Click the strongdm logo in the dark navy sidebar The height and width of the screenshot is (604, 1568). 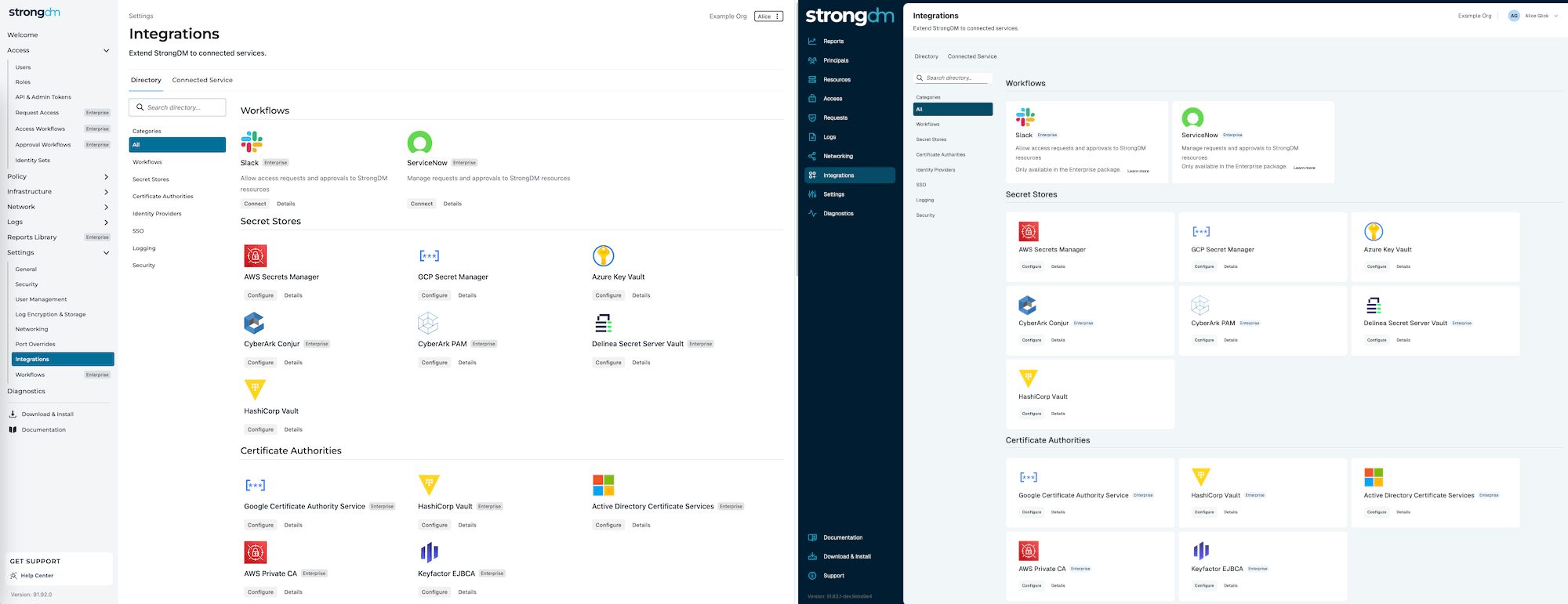849,16
